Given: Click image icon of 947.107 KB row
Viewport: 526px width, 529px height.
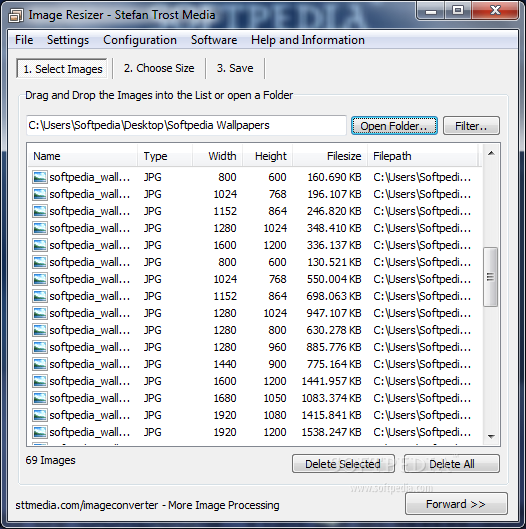Looking at the screenshot, I should [39, 313].
